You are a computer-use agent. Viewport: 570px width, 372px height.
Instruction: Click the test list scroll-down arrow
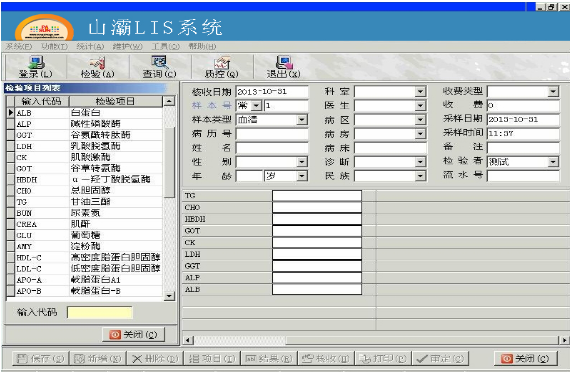pos(169,296)
